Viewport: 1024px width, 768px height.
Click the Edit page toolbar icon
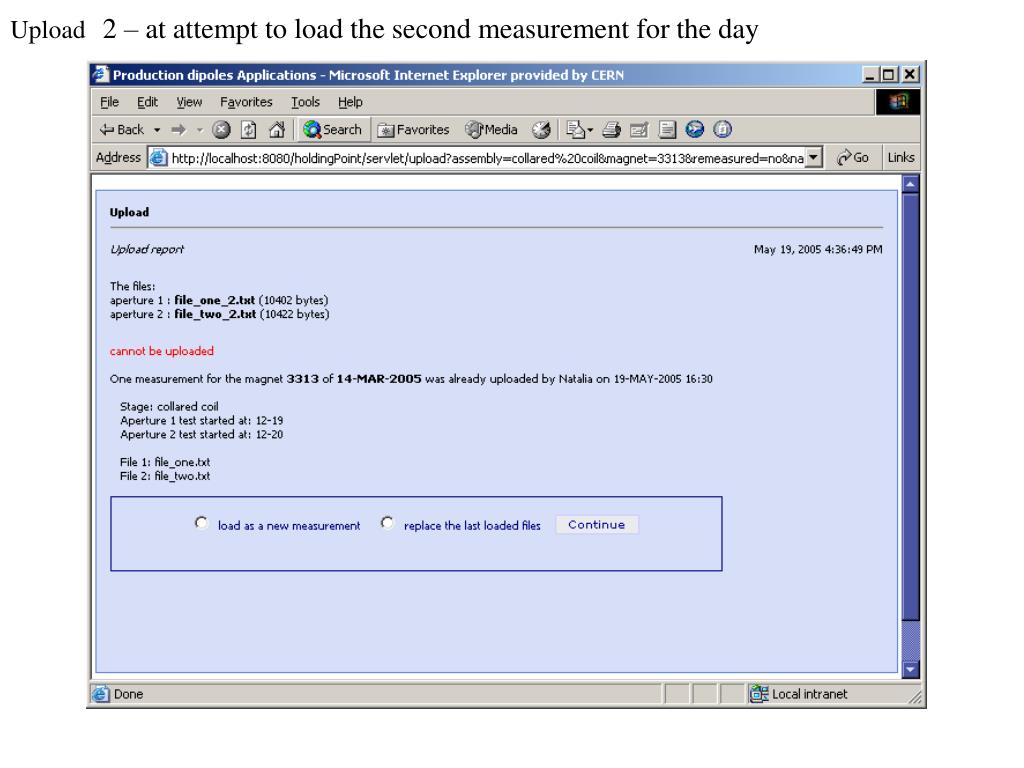[x=639, y=130]
